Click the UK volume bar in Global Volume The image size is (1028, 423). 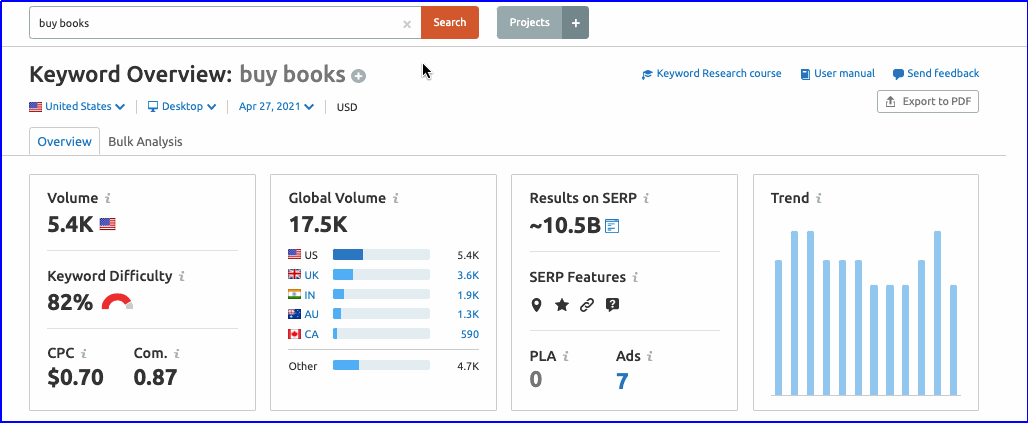click(381, 275)
